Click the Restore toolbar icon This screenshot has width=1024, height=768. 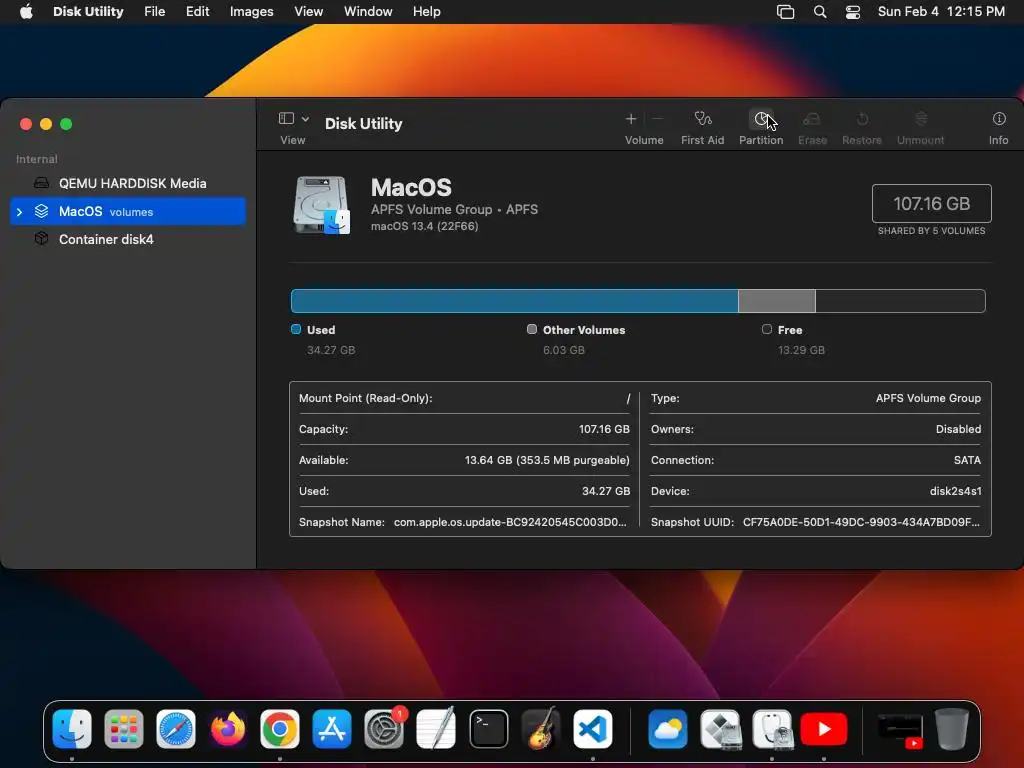tap(862, 119)
